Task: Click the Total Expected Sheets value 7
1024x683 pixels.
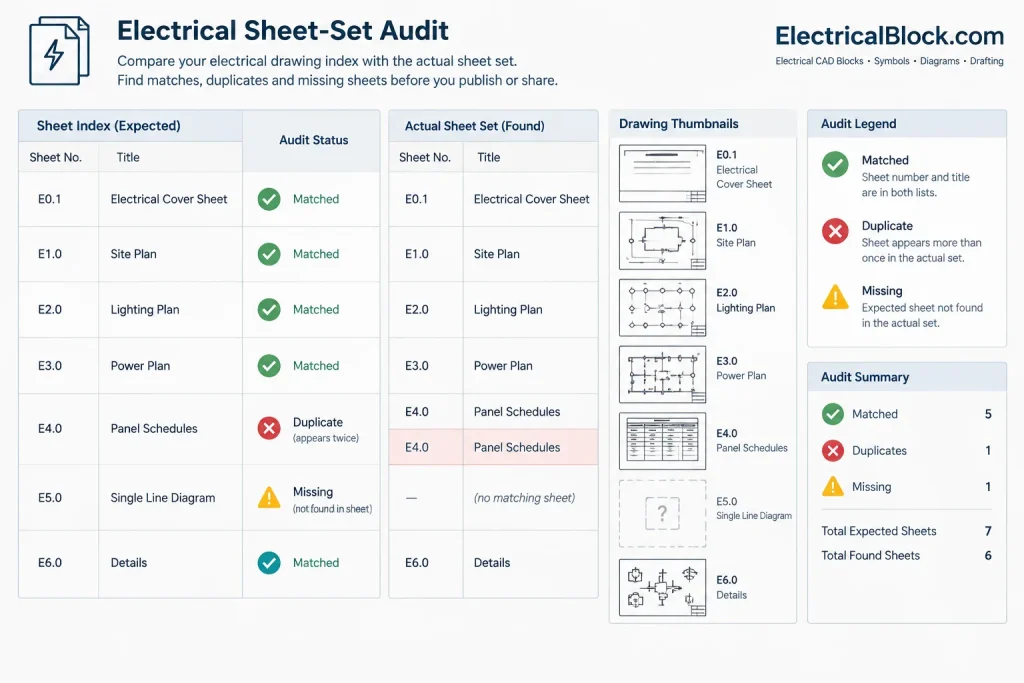Action: pyautogui.click(x=988, y=531)
